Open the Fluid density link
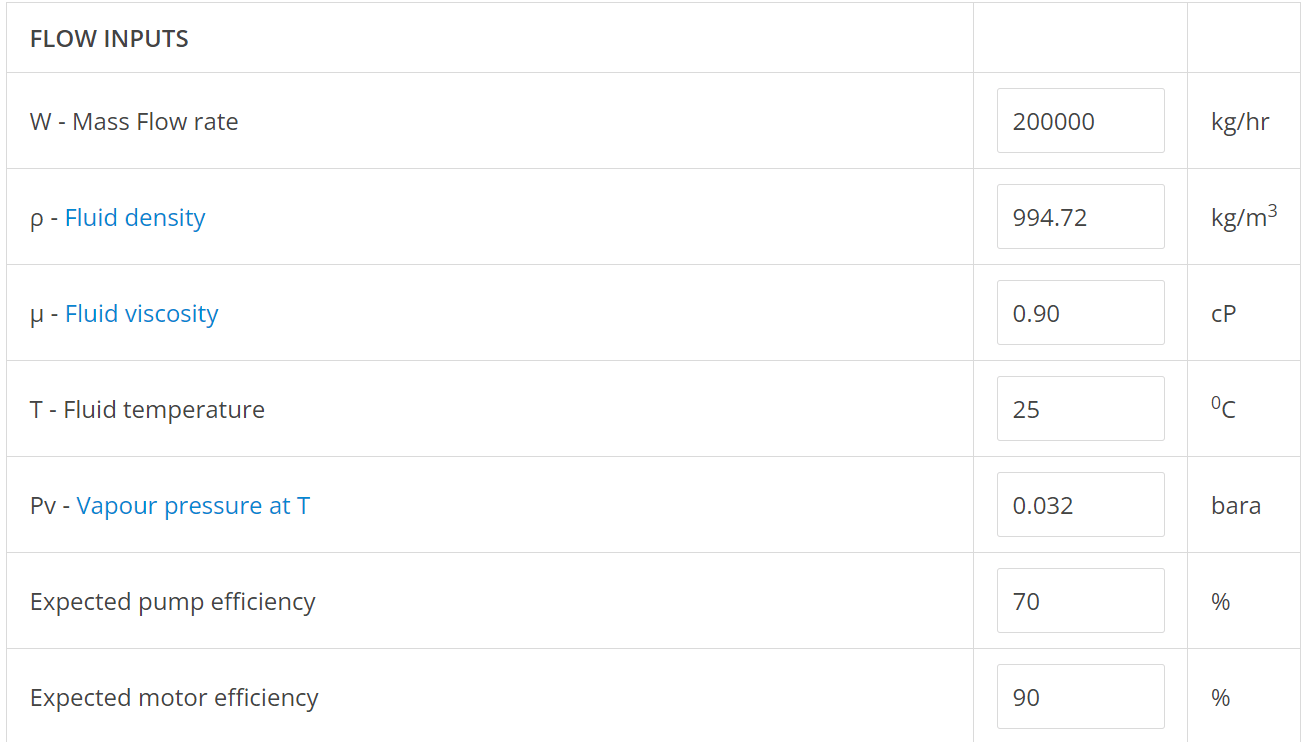Image resolution: width=1306 pixels, height=742 pixels. [135, 218]
